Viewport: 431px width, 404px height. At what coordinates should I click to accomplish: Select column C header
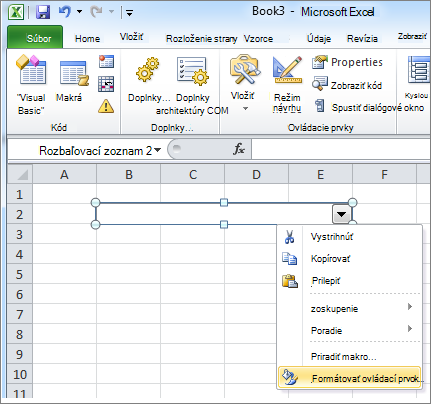(193, 174)
